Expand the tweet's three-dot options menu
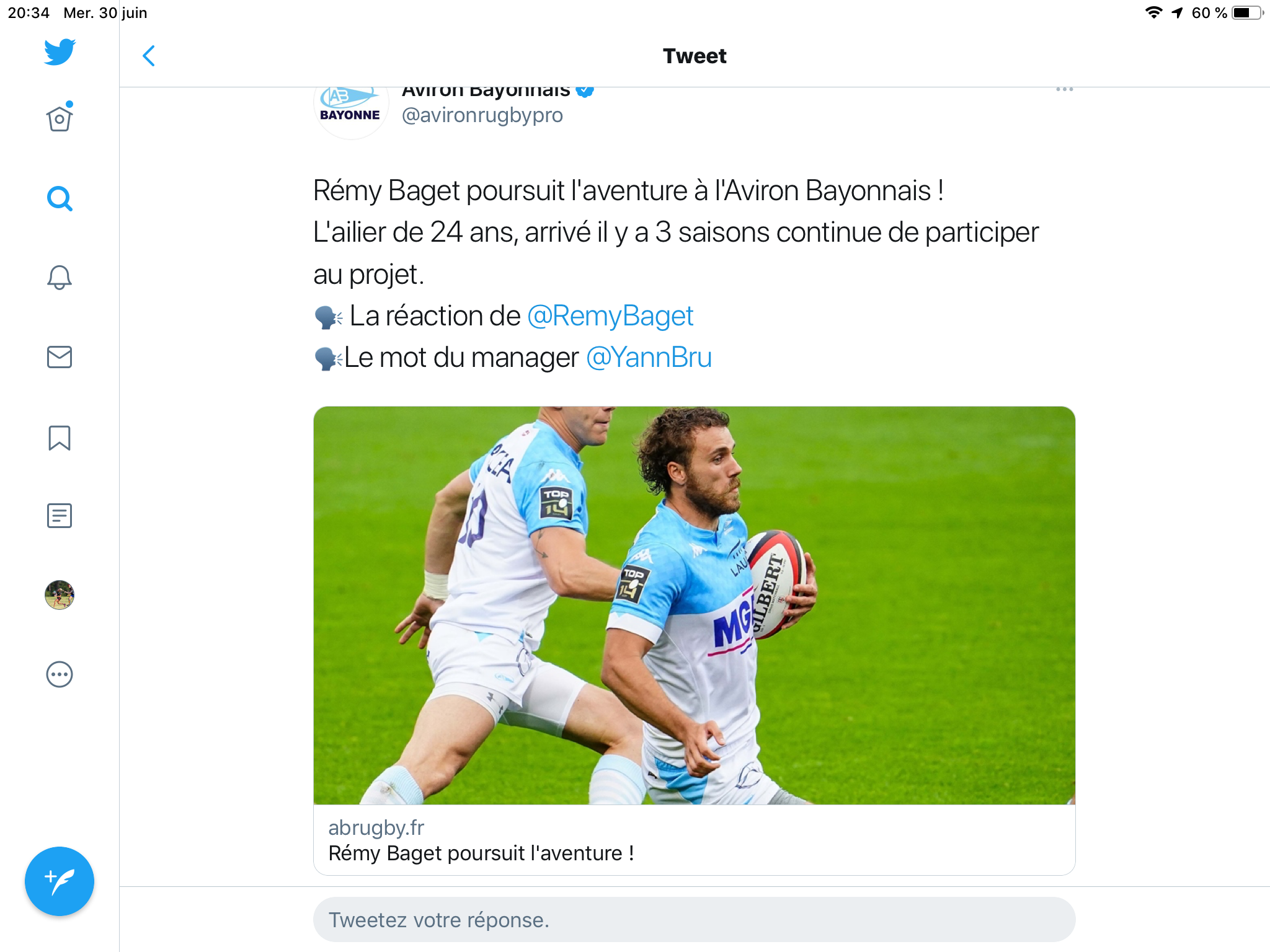1270x952 pixels. (x=1064, y=90)
